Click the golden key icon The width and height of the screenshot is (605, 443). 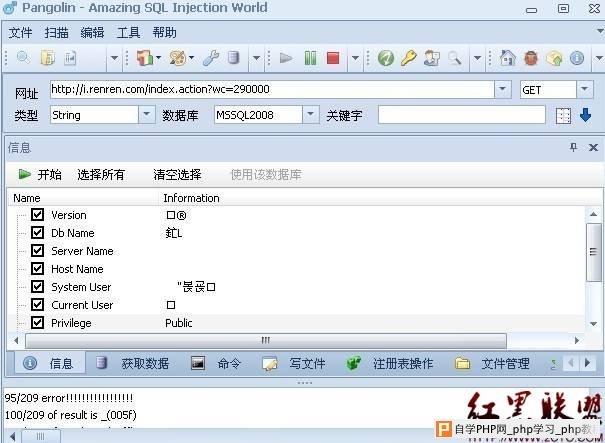[x=408, y=58]
